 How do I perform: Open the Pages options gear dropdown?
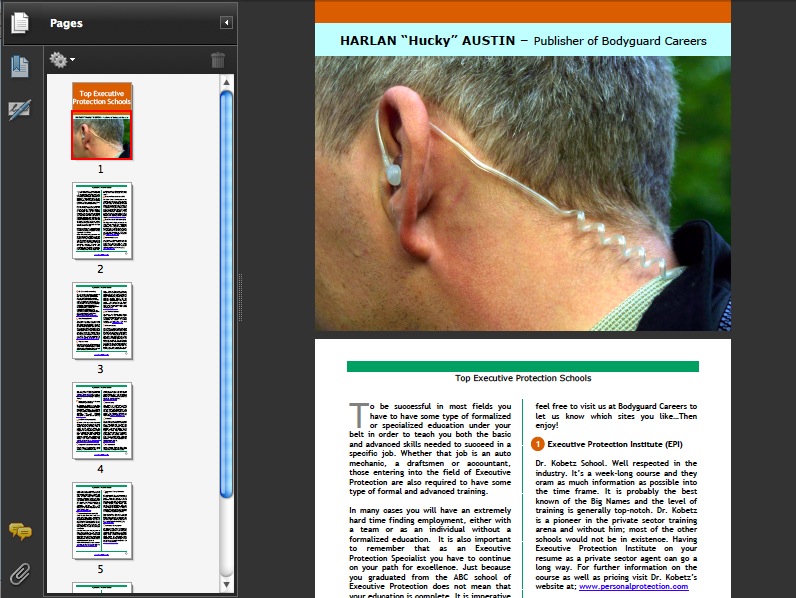(62, 60)
